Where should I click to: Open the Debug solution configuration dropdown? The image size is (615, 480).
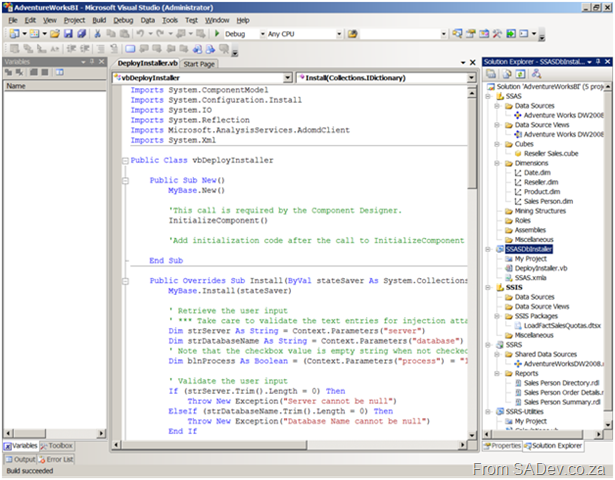click(x=262, y=34)
